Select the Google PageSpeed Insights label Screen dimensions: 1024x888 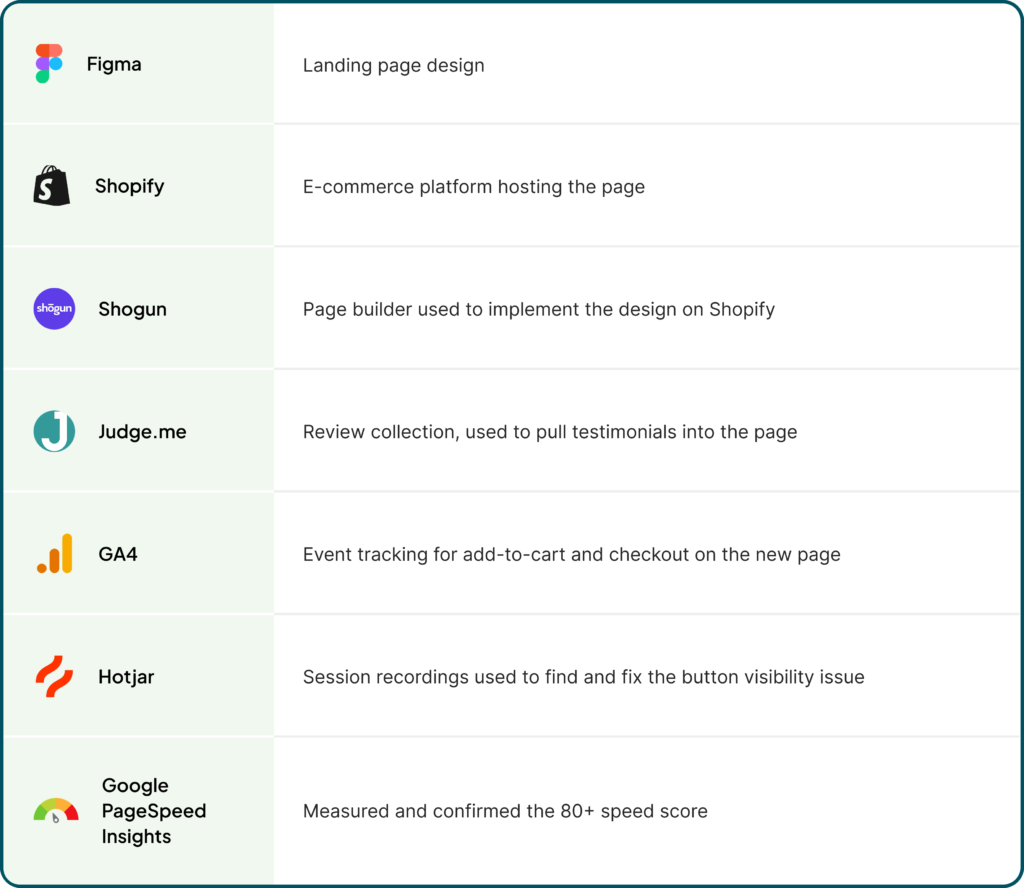point(154,810)
